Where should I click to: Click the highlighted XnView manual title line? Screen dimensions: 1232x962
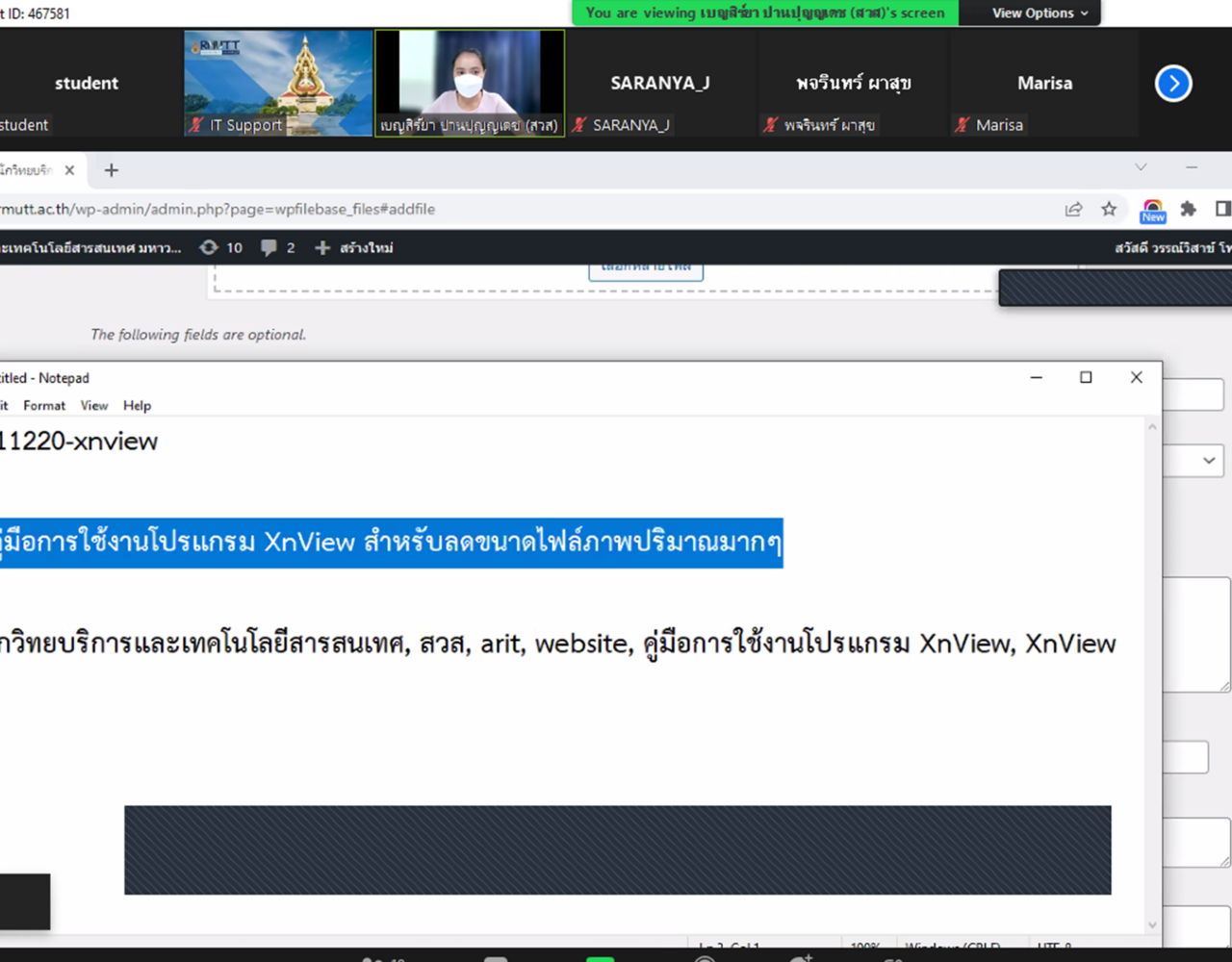(391, 543)
